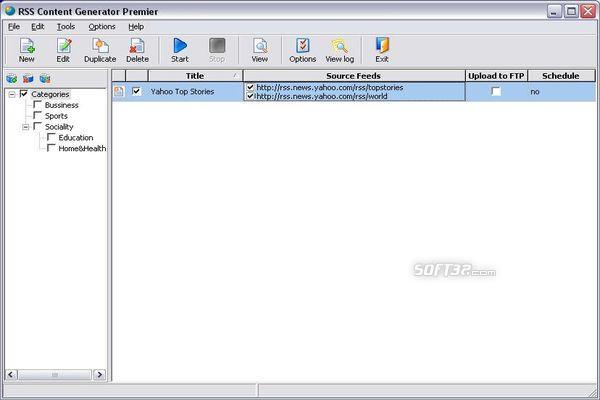Maximize the RSS Content Generator window
Viewport: 600px width, 400px height.
[572, 11]
